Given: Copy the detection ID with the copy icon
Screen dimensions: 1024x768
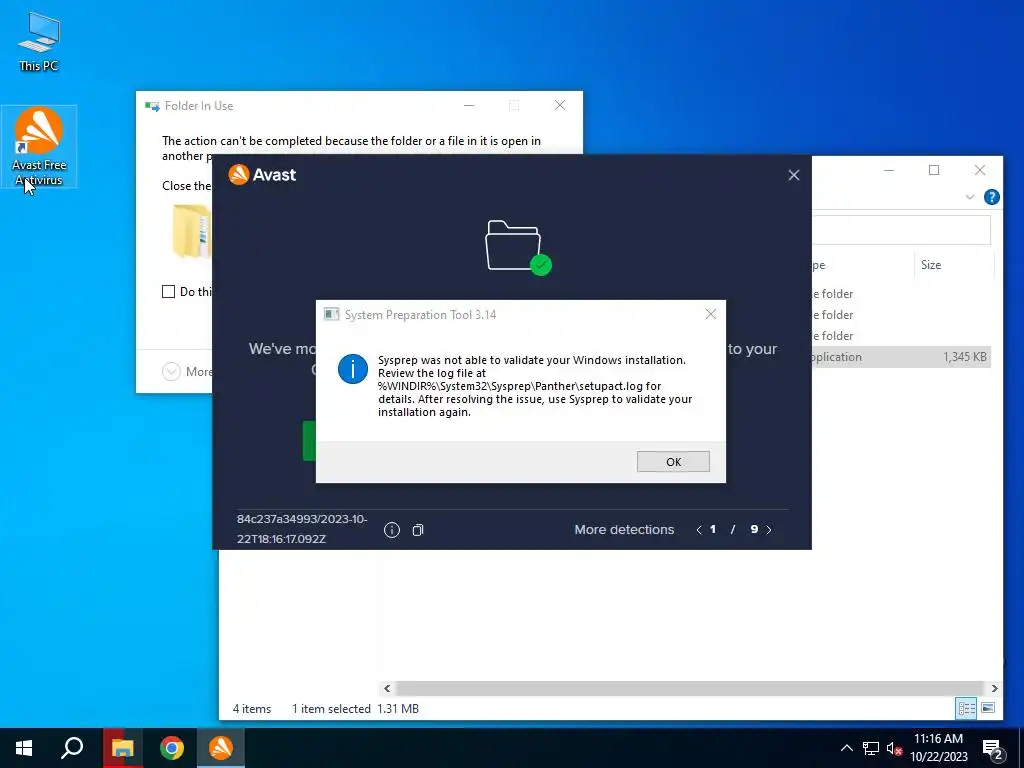Looking at the screenshot, I should click(x=418, y=530).
